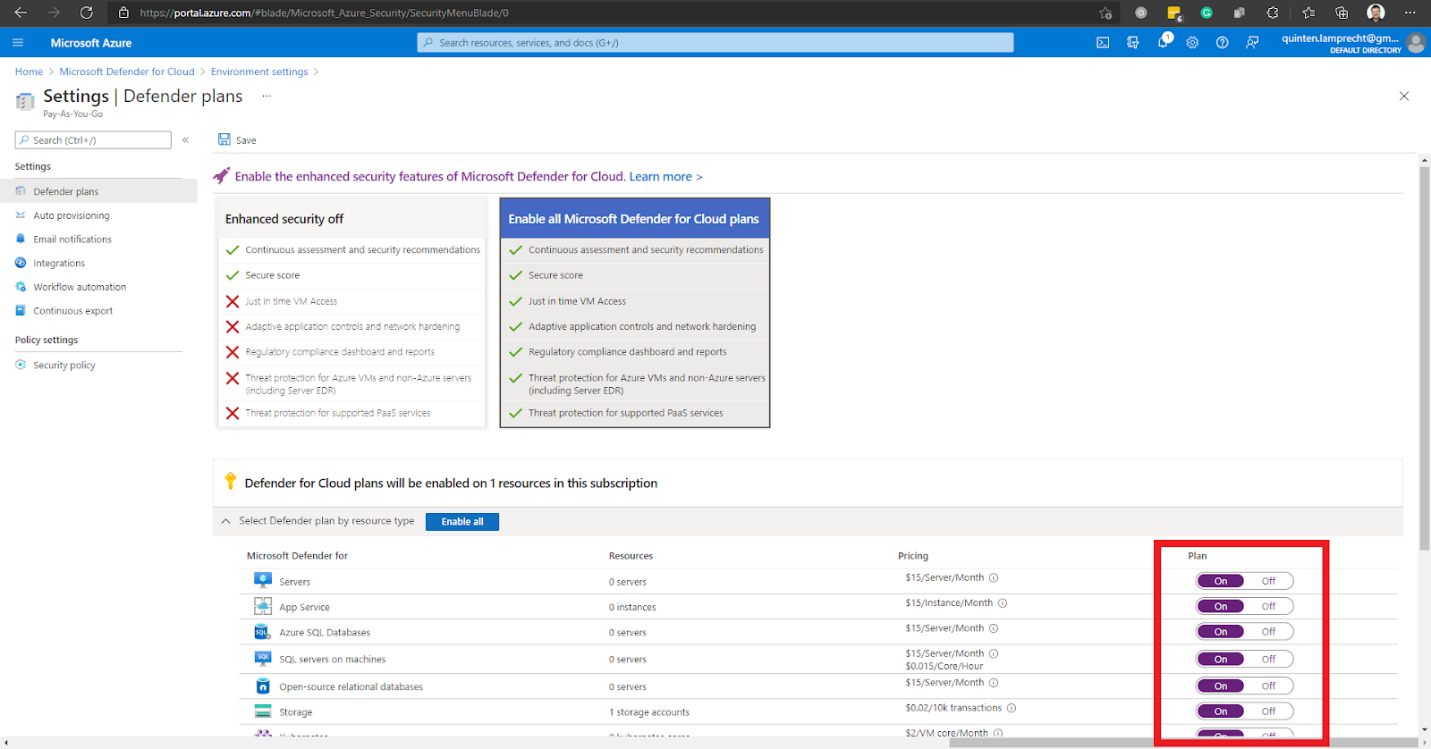This screenshot has width=1431, height=749.
Task: Click the browser address bar URL
Action: [324, 13]
